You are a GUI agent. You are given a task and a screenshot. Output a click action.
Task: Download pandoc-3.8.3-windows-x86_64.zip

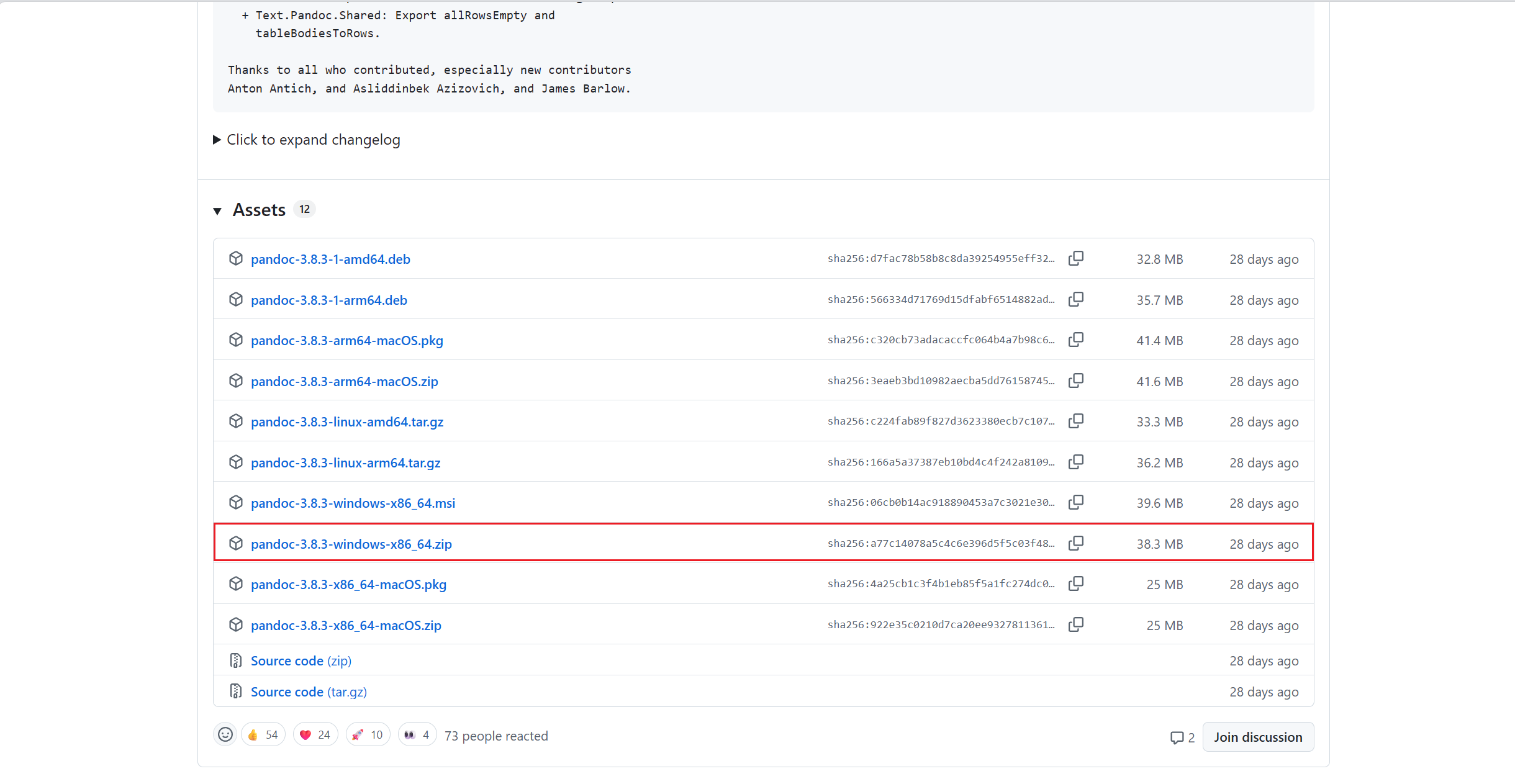click(351, 544)
